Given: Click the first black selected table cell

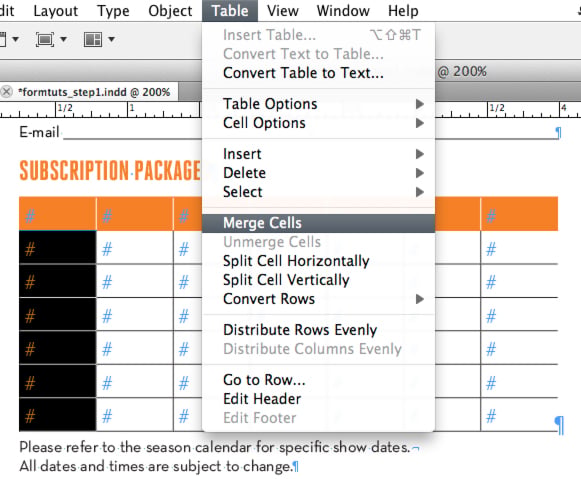Looking at the screenshot, I should point(57,247).
